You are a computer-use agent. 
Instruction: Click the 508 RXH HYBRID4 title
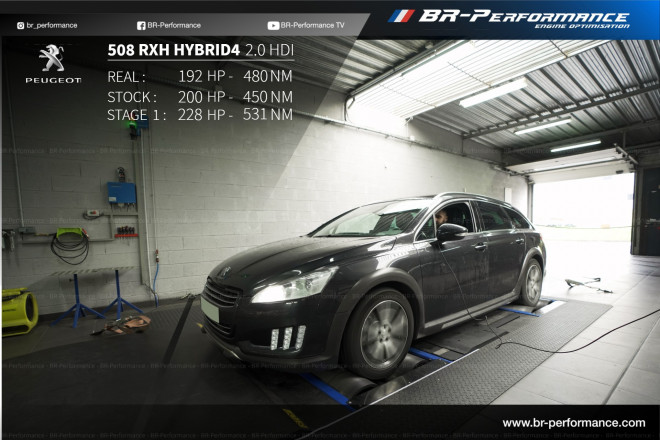171,50
